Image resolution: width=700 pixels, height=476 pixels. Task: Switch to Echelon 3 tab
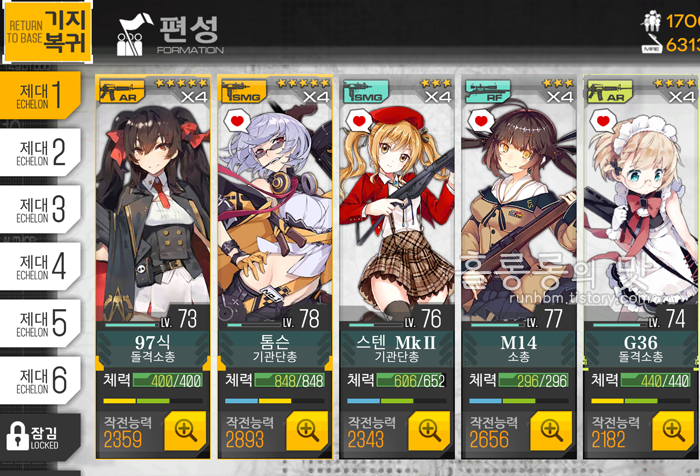coord(40,209)
